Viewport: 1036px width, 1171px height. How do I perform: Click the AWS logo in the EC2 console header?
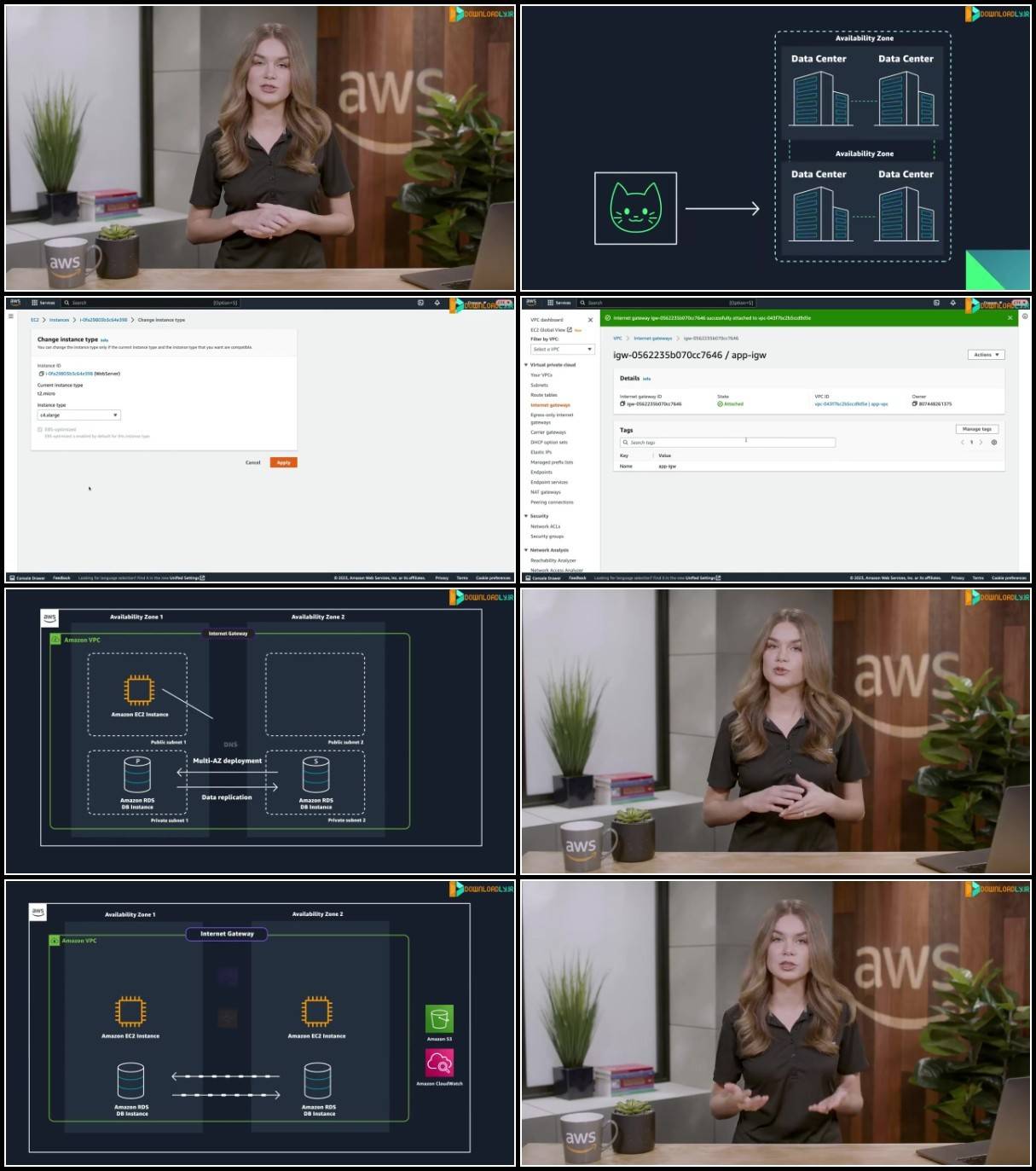pyautogui.click(x=14, y=302)
